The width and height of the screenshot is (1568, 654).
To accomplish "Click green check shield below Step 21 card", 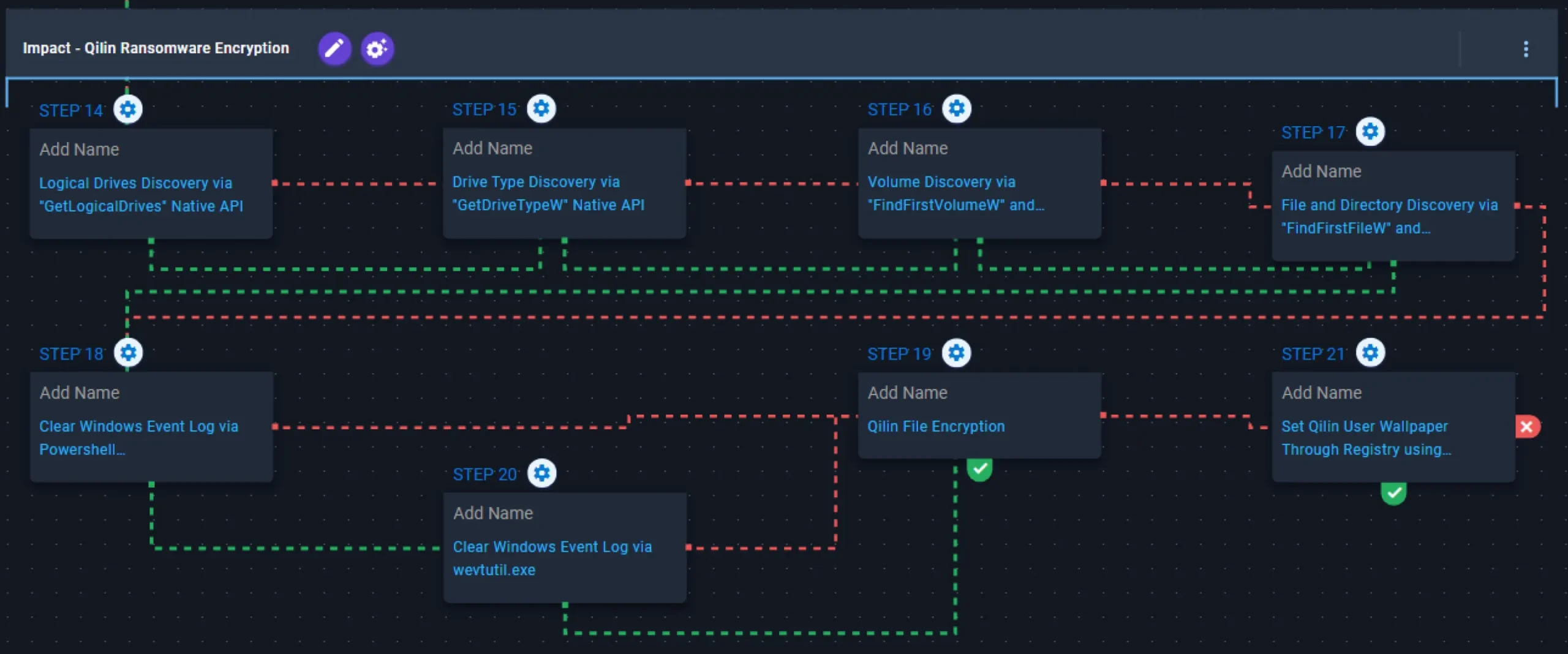I will (x=1393, y=493).
